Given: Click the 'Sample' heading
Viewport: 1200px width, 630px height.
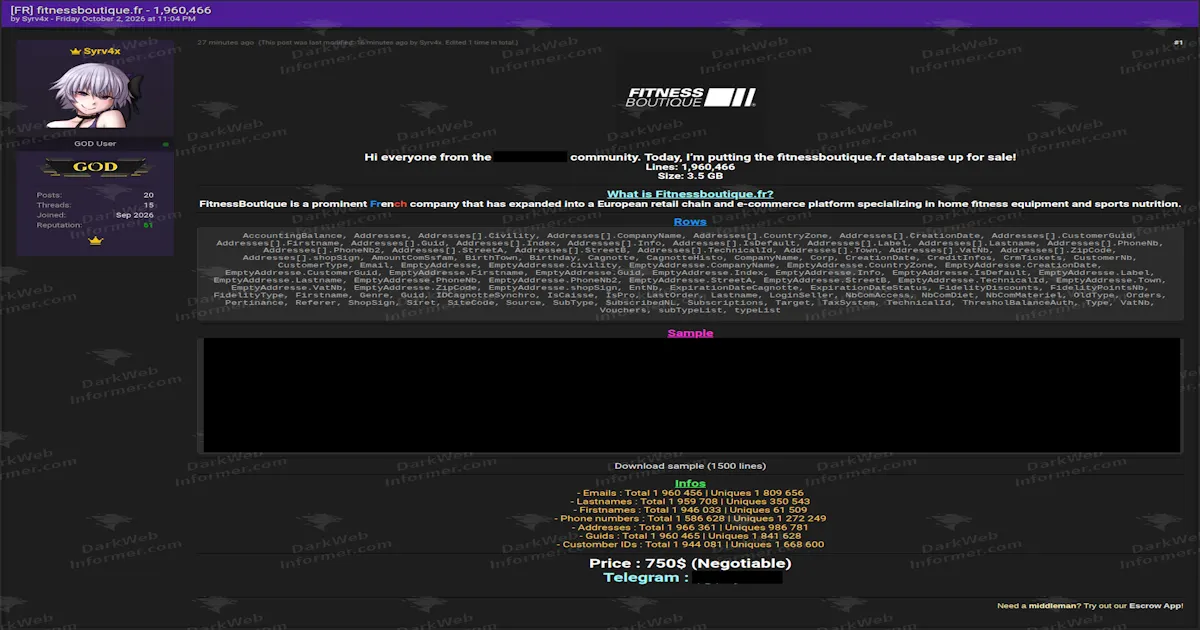Looking at the screenshot, I should (690, 333).
